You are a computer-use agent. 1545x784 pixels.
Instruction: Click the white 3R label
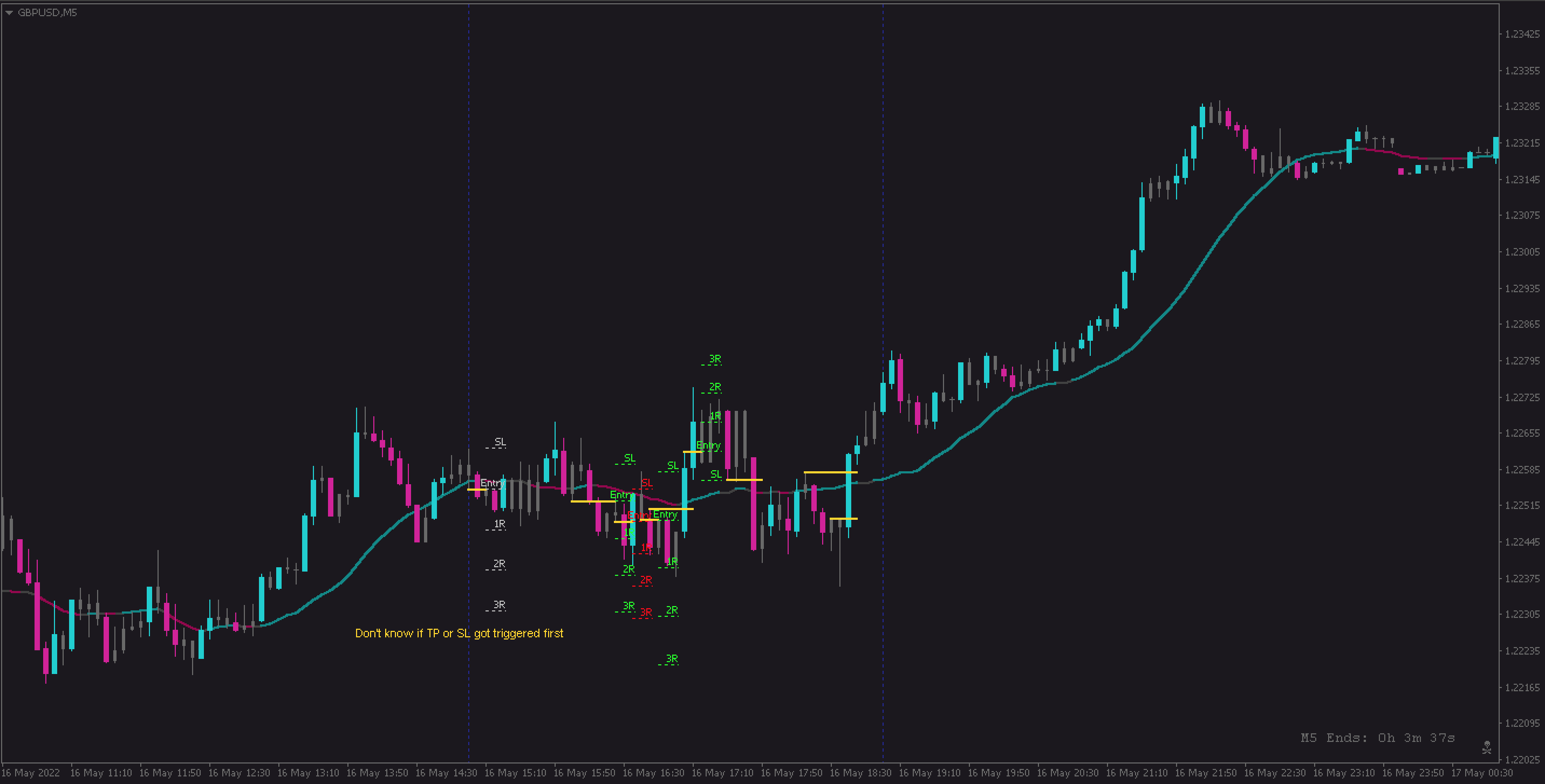coord(499,605)
